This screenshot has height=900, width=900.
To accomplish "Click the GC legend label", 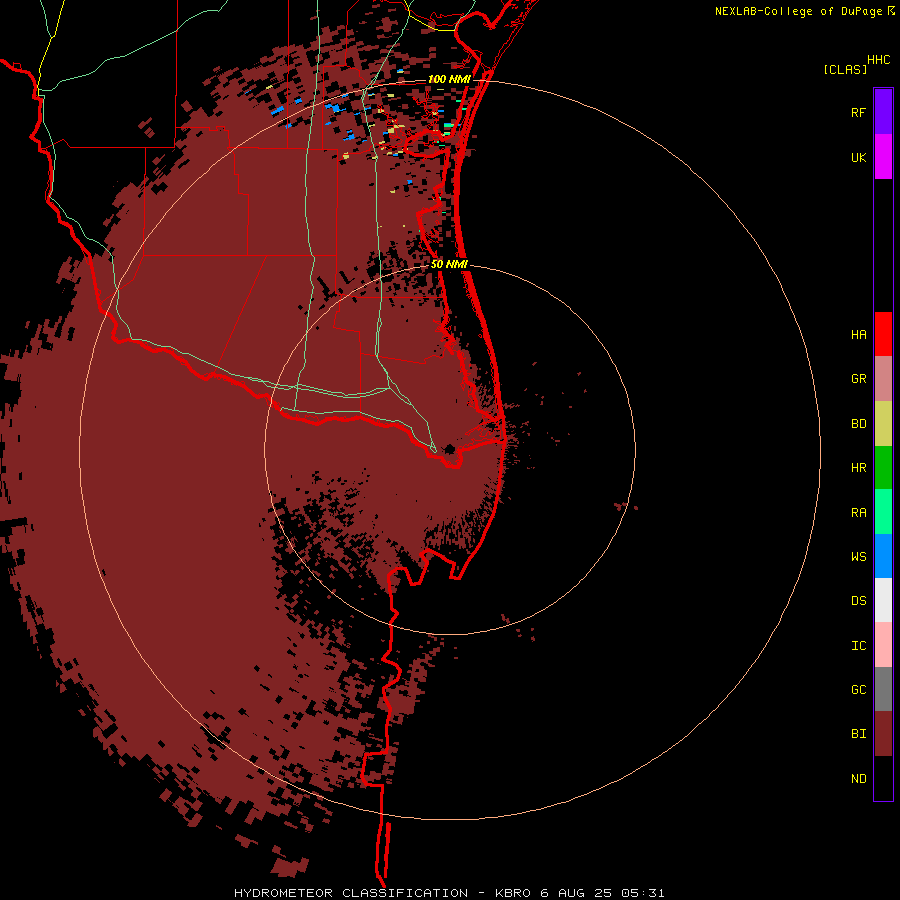I will 859,689.
